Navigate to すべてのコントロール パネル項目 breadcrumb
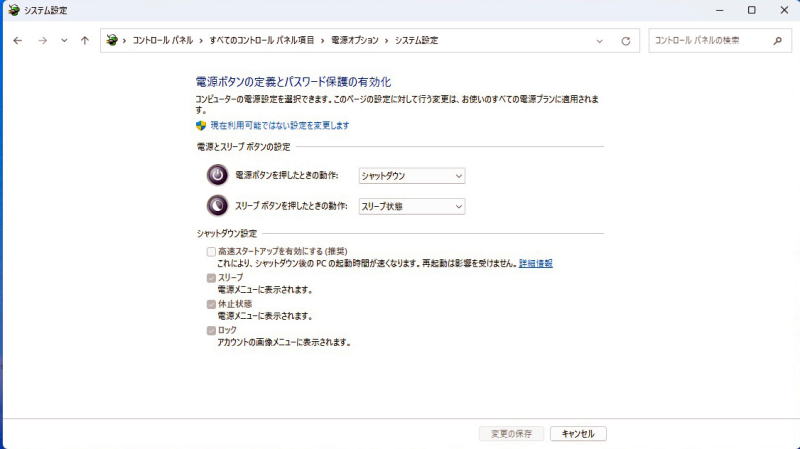The height and width of the screenshot is (449, 800). pyautogui.click(x=262, y=41)
